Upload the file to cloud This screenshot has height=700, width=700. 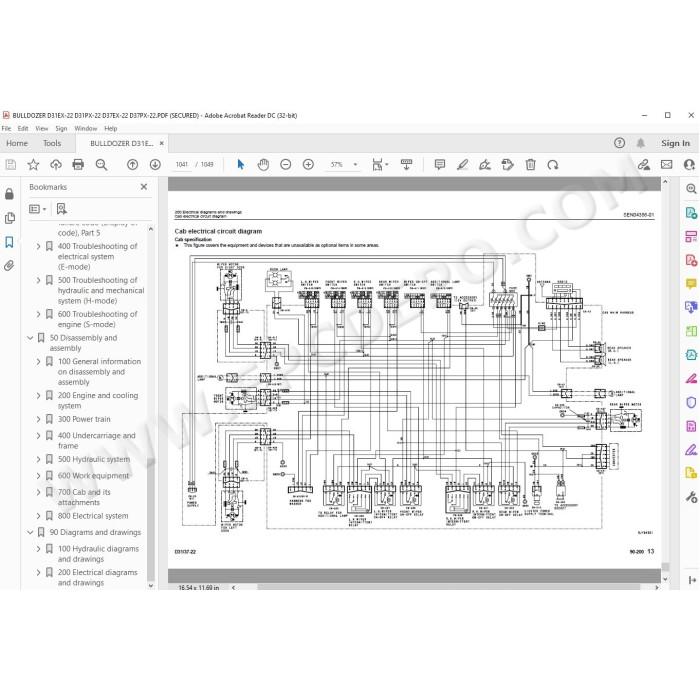tap(56, 165)
